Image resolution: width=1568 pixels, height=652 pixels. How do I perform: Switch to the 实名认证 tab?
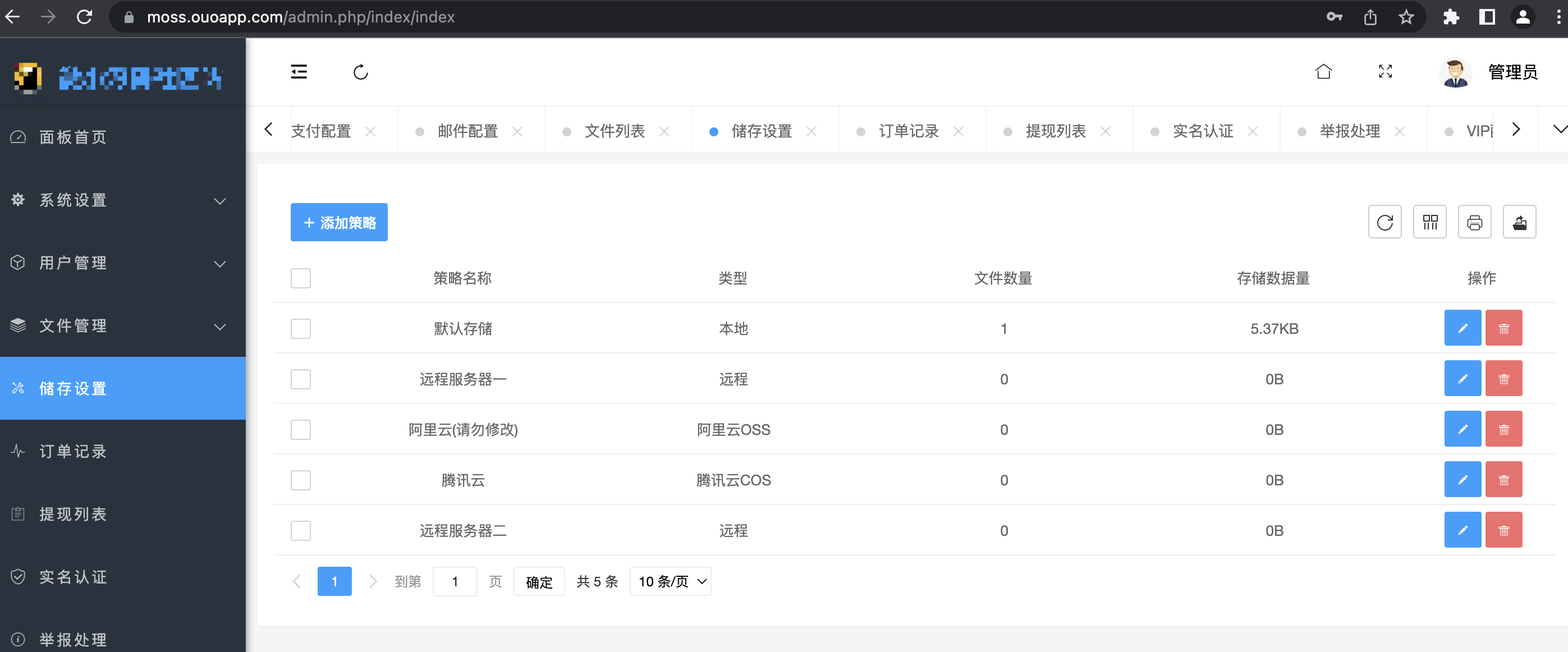tap(1203, 131)
